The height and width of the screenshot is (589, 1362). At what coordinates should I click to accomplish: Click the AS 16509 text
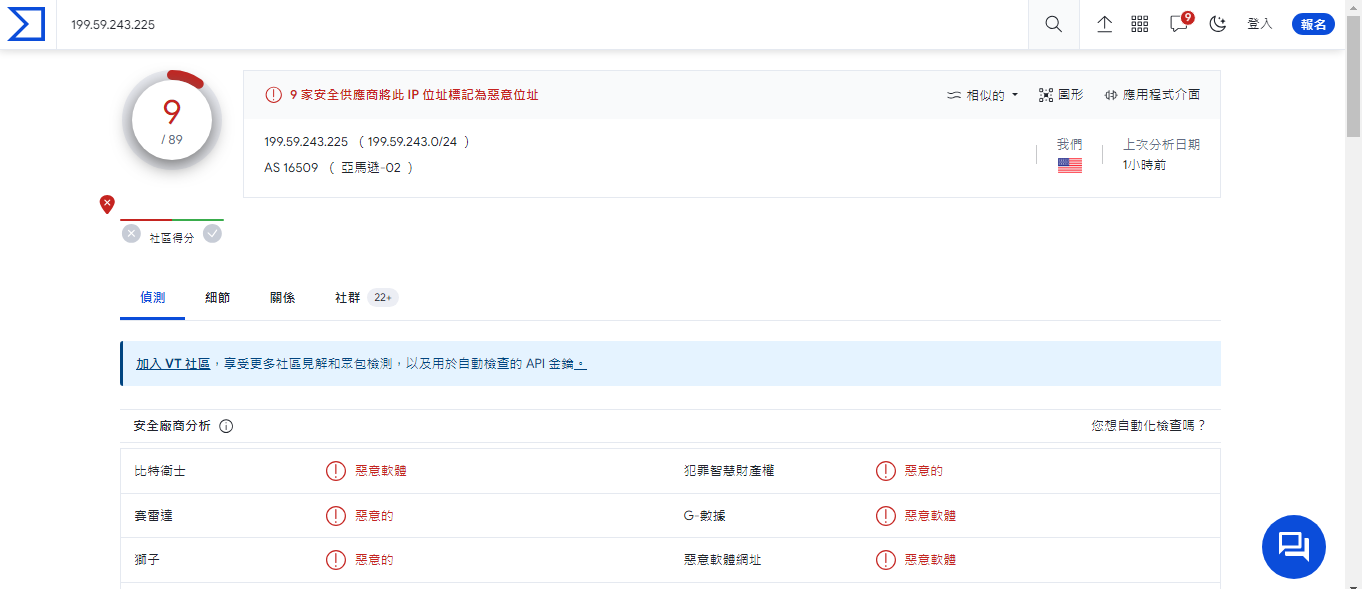tap(291, 168)
